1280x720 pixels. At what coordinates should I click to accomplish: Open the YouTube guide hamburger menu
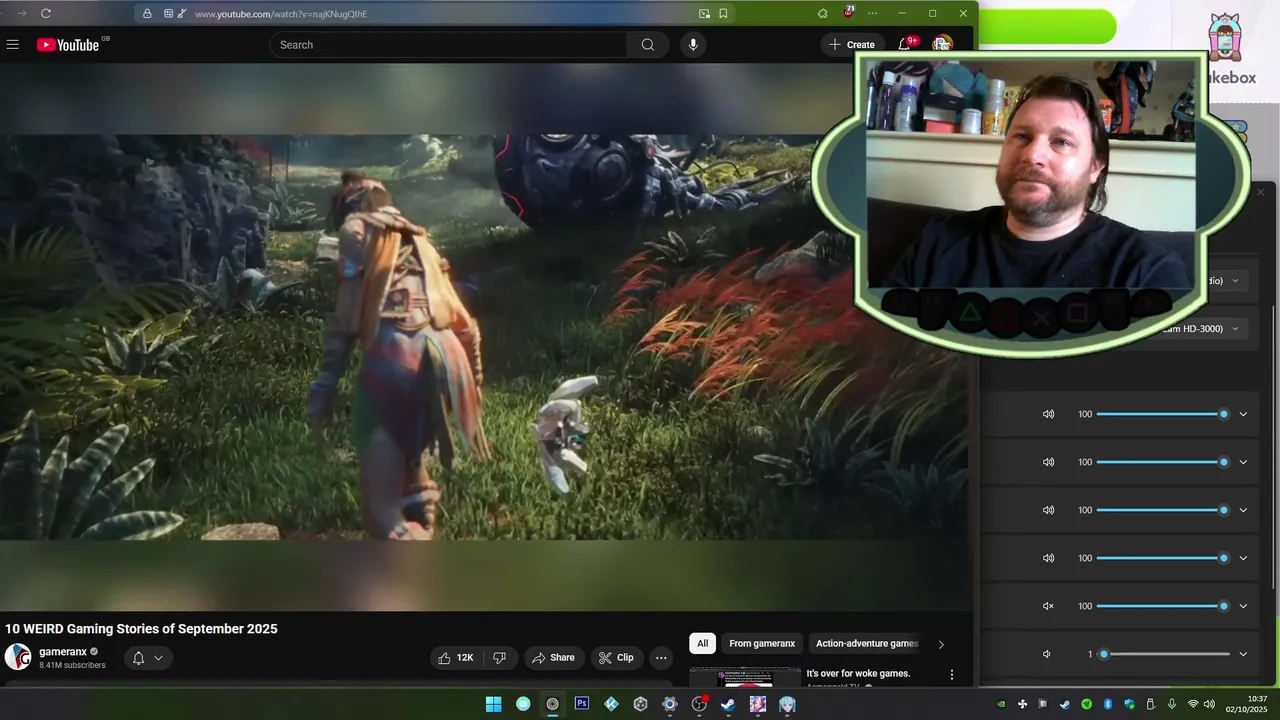[x=13, y=44]
